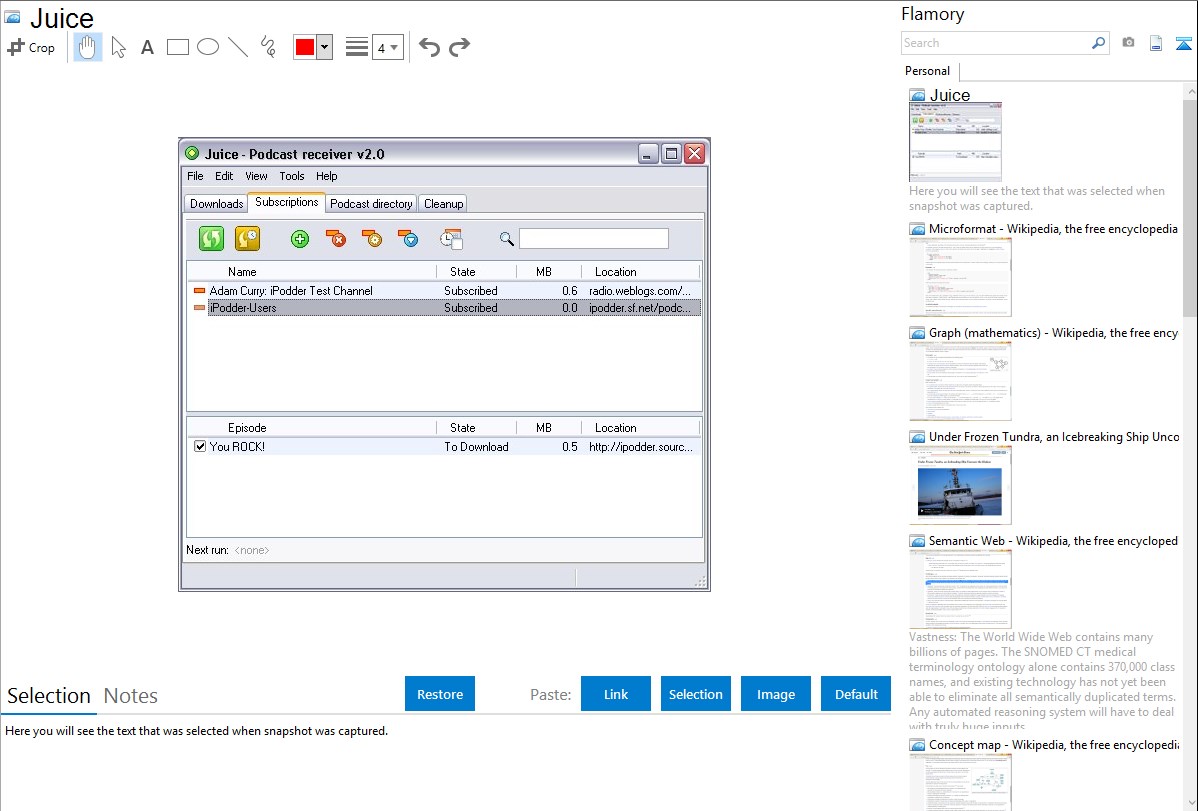Click the To Download state cell
Image resolution: width=1198 pixels, height=811 pixels.
point(476,446)
